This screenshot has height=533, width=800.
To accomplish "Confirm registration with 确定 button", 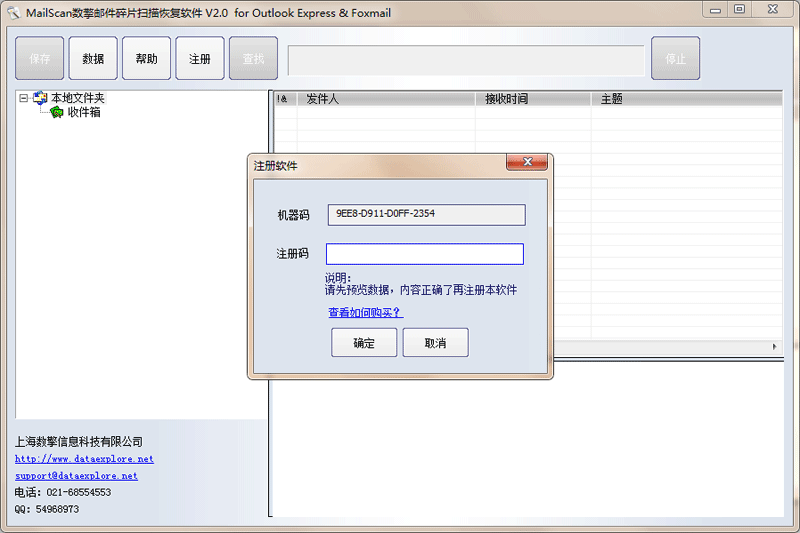I will click(364, 343).
